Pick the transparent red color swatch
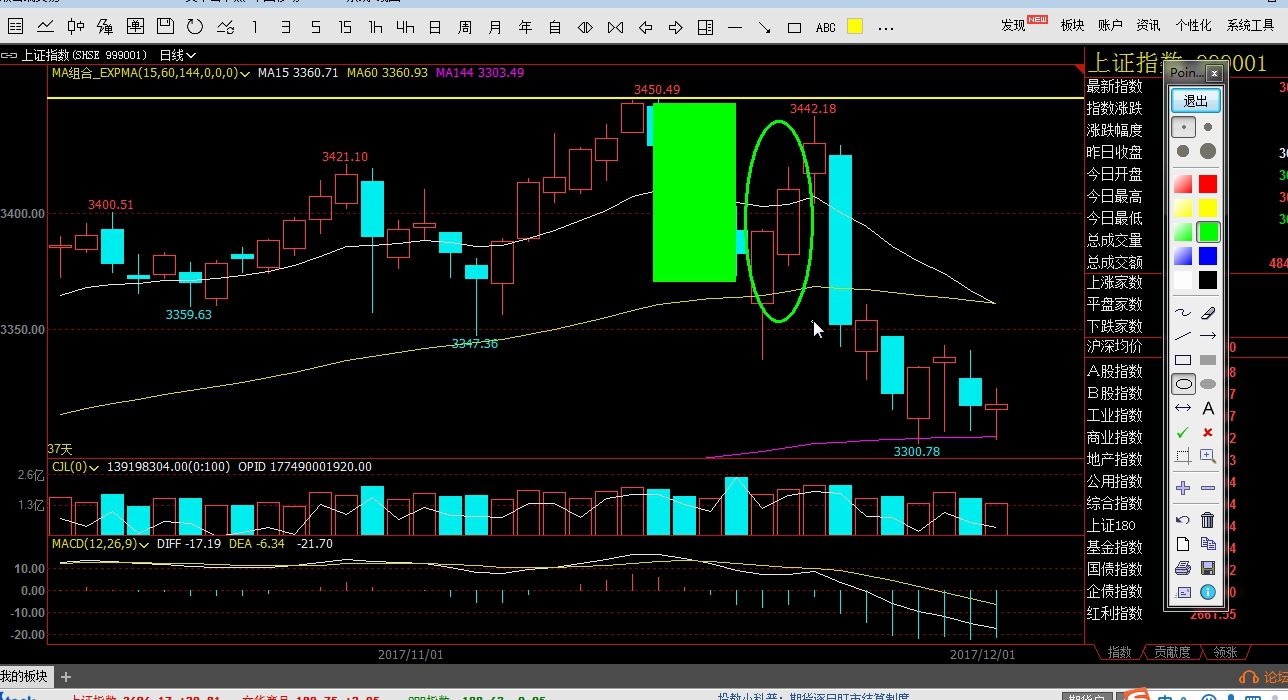The image size is (1288, 700). click(1183, 184)
